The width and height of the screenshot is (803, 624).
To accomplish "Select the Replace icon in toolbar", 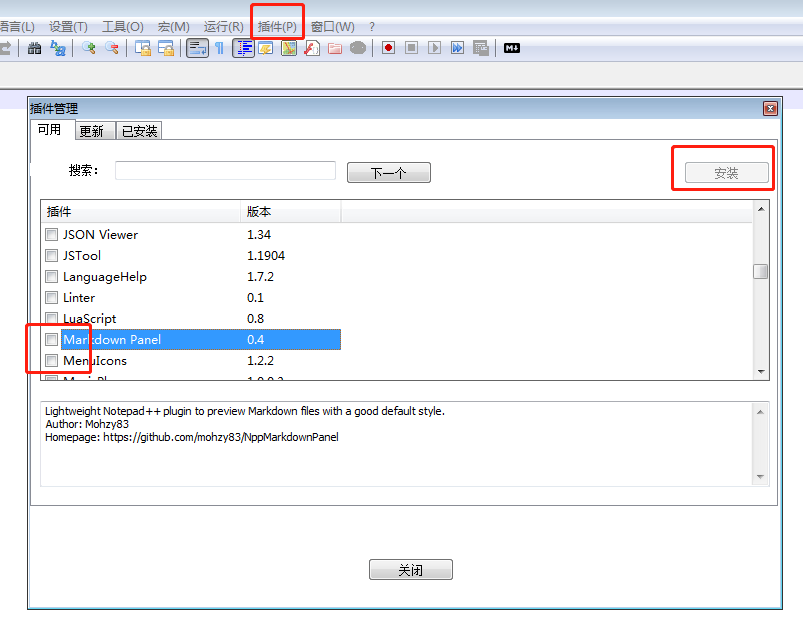I will pos(58,47).
